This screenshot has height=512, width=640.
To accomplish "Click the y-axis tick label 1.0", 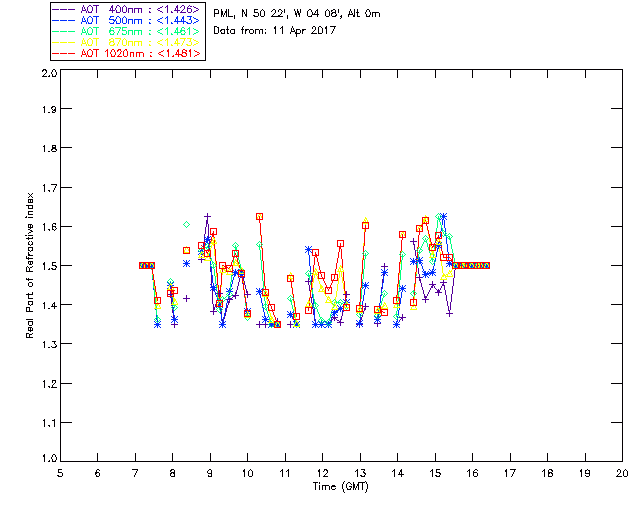I will [49, 458].
